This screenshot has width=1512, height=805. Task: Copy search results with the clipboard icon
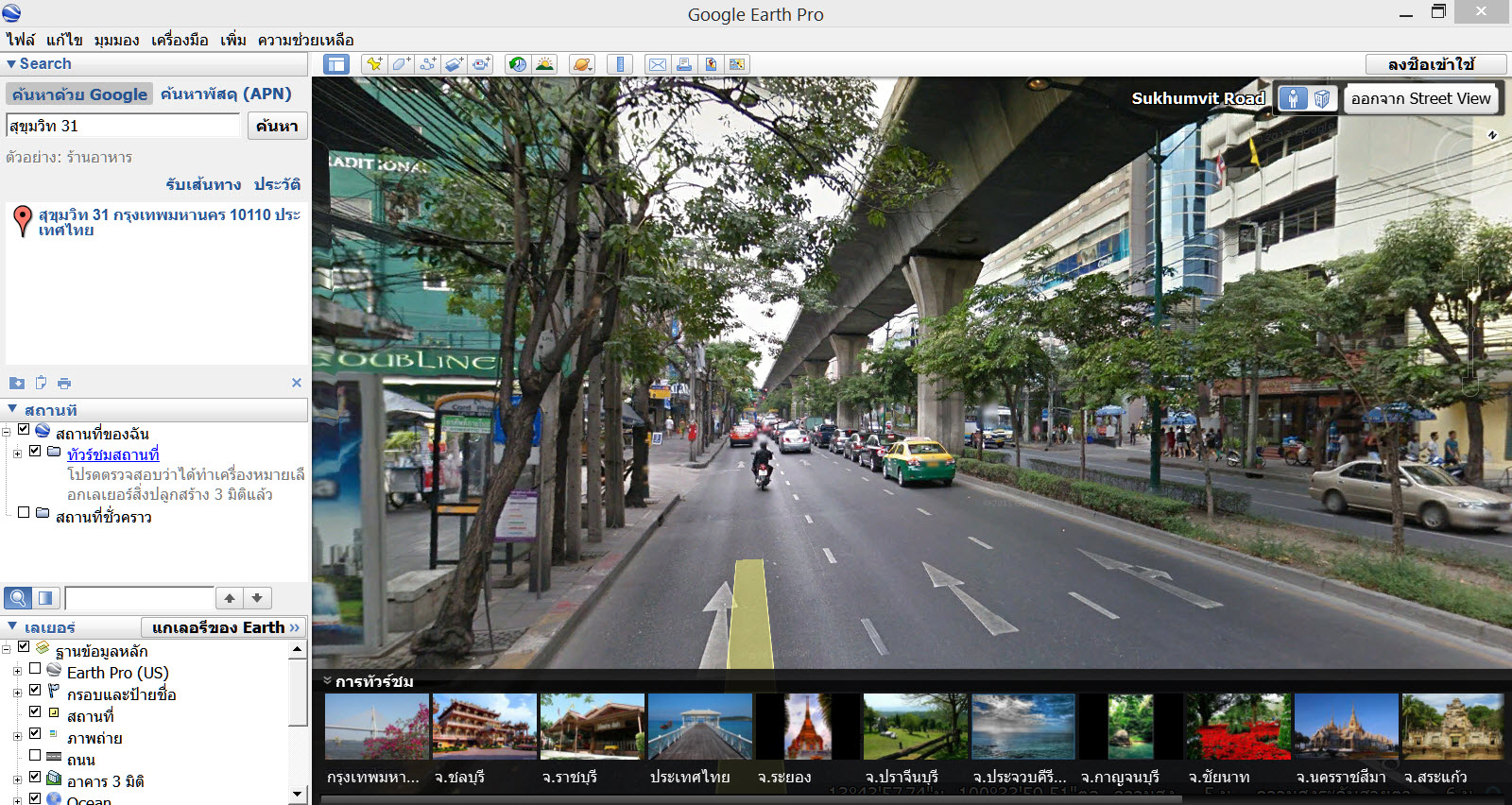point(41,383)
